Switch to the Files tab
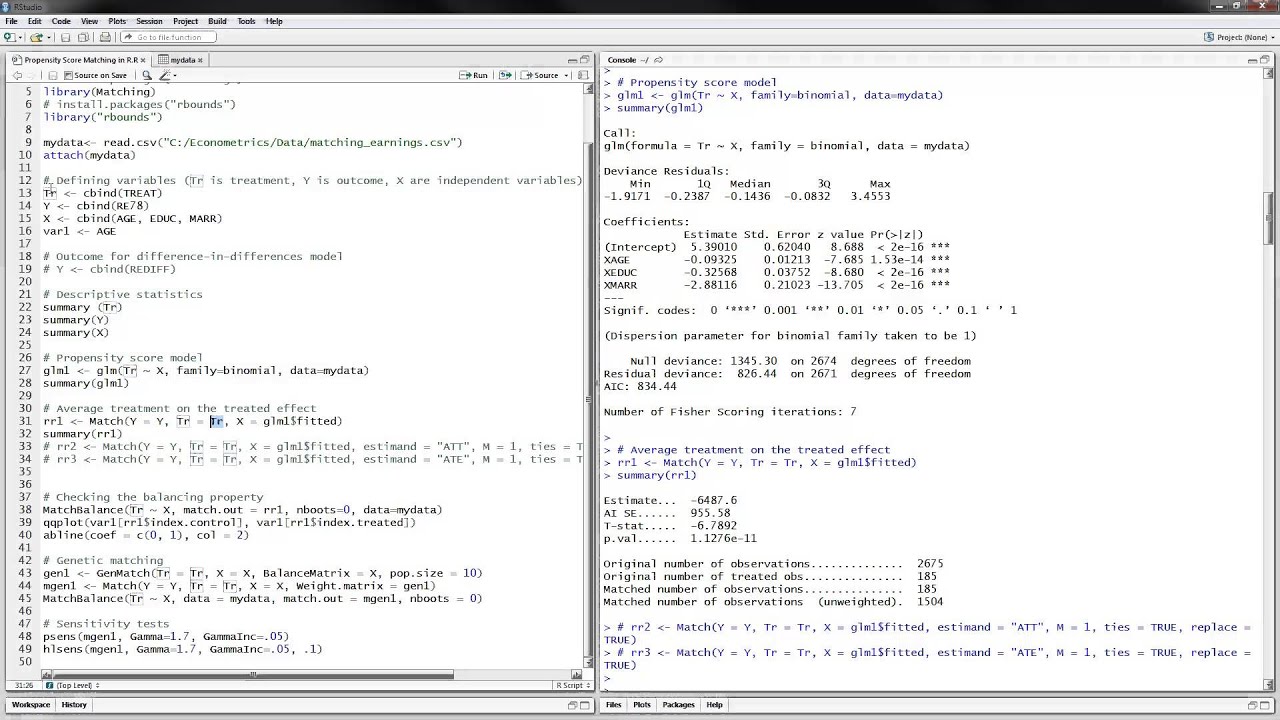1280x720 pixels. (x=613, y=705)
